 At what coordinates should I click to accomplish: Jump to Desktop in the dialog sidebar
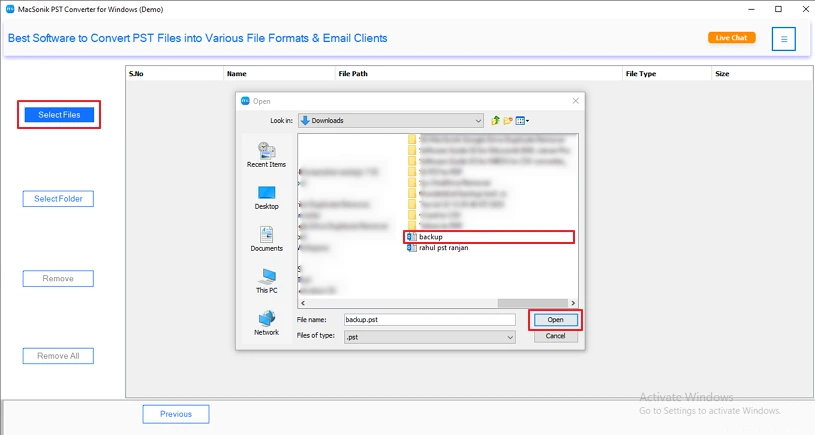tap(266, 197)
